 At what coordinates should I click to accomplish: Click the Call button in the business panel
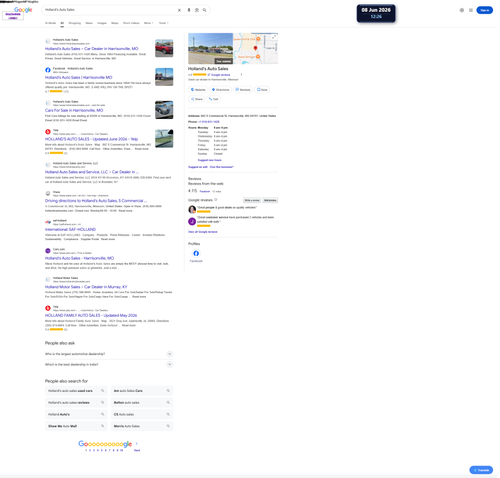click(213, 99)
